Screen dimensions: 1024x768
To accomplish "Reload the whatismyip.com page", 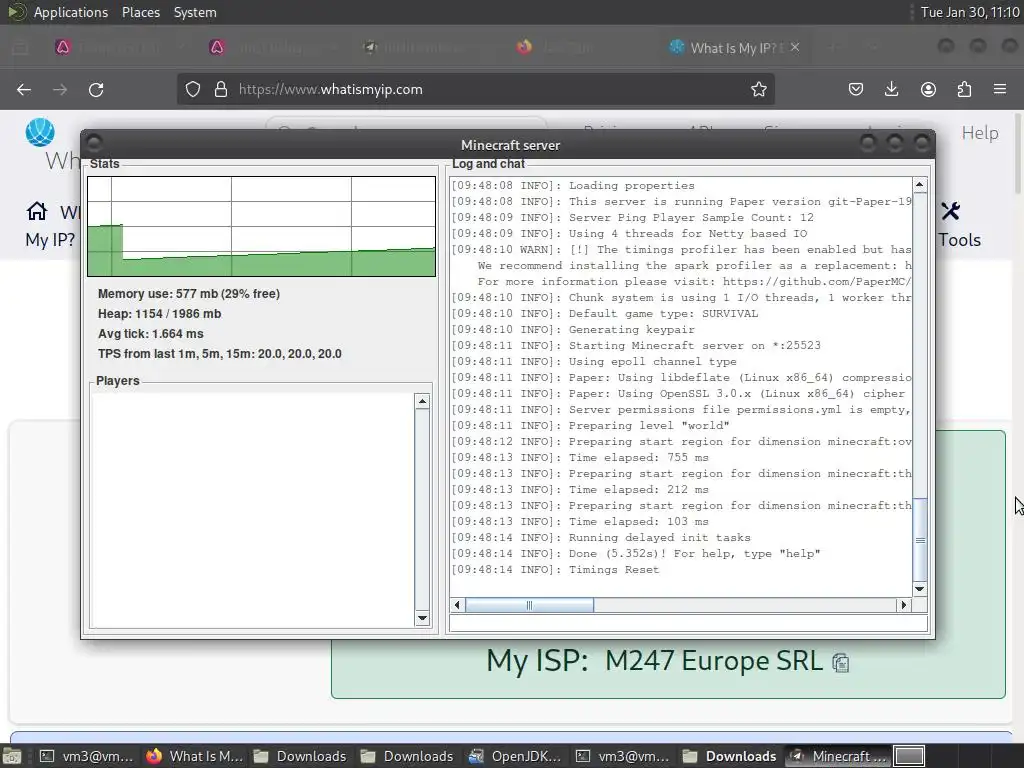I will pos(96,89).
